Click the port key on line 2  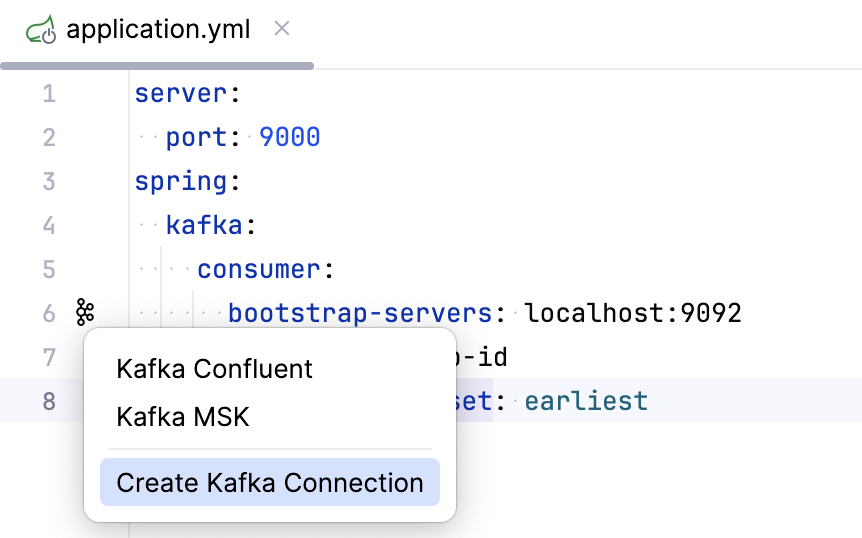click(x=197, y=137)
